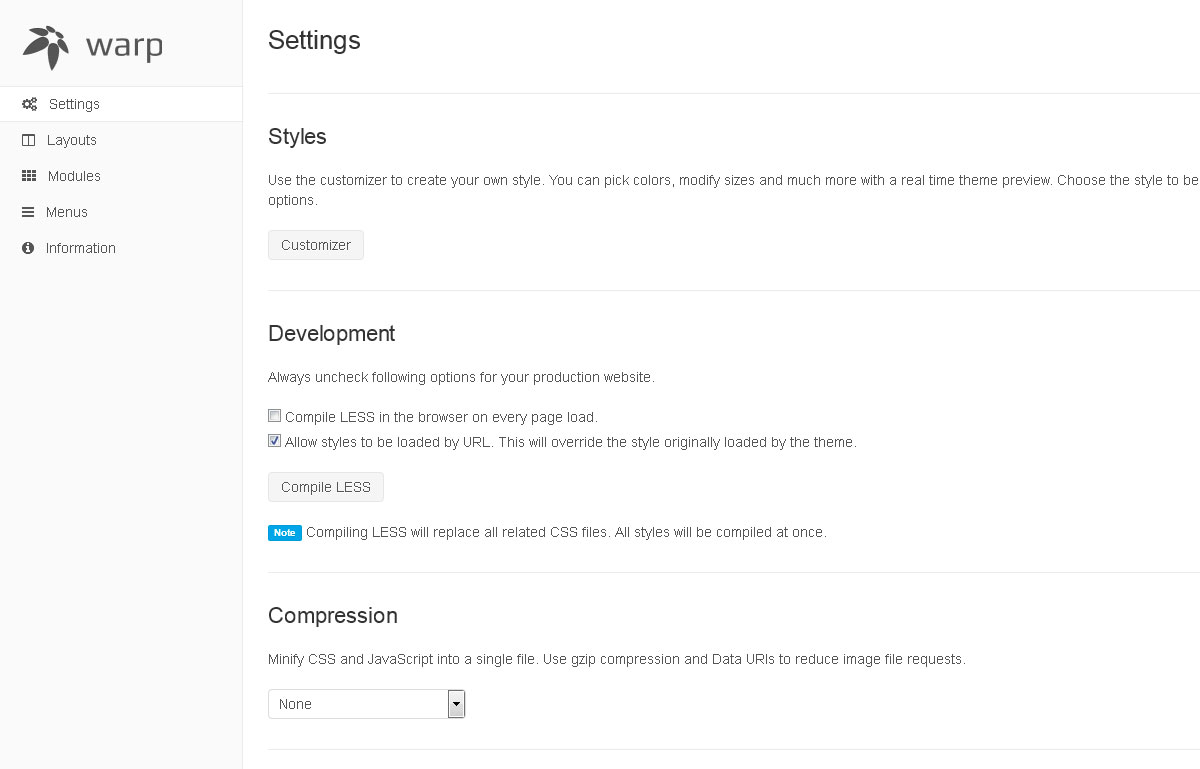1200x769 pixels.
Task: Switch to the Menus sidebar label
Action: [67, 212]
